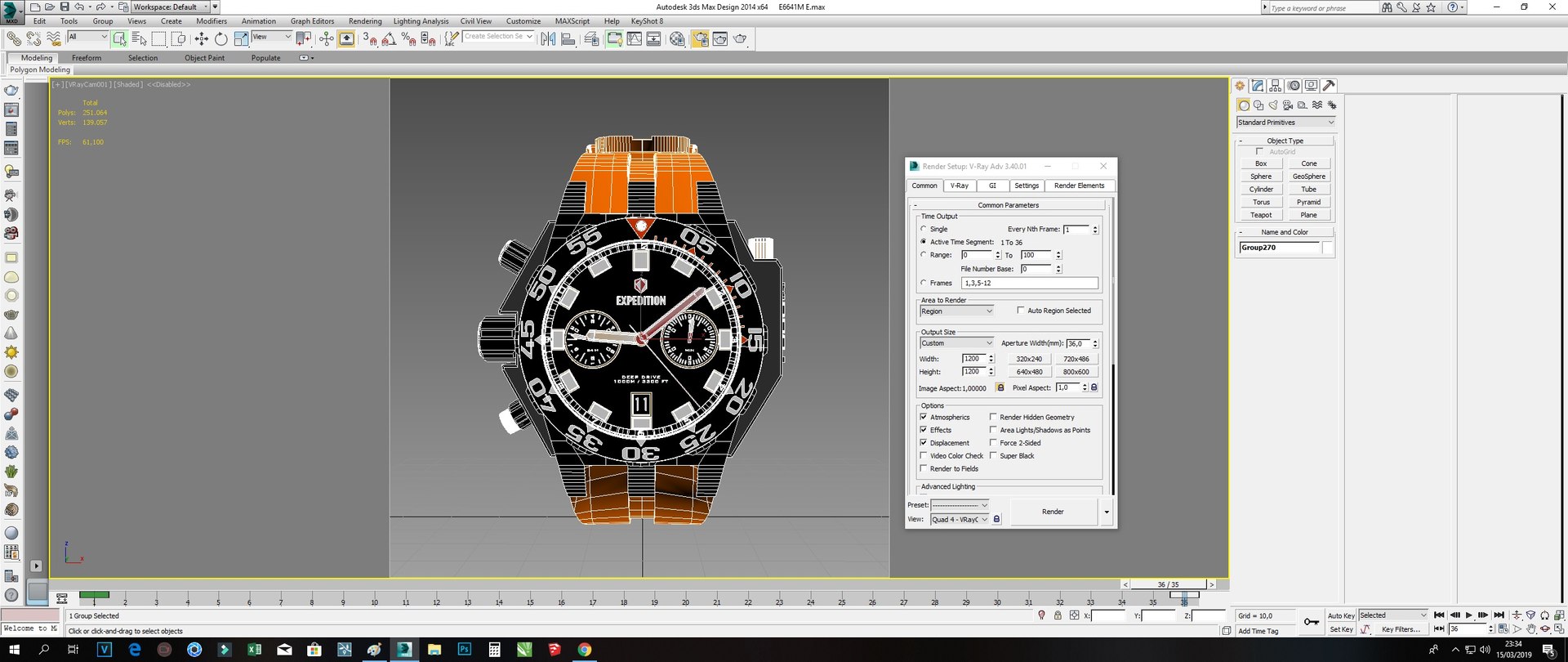
Task: Select Cameras category in Create panel
Action: [1288, 105]
